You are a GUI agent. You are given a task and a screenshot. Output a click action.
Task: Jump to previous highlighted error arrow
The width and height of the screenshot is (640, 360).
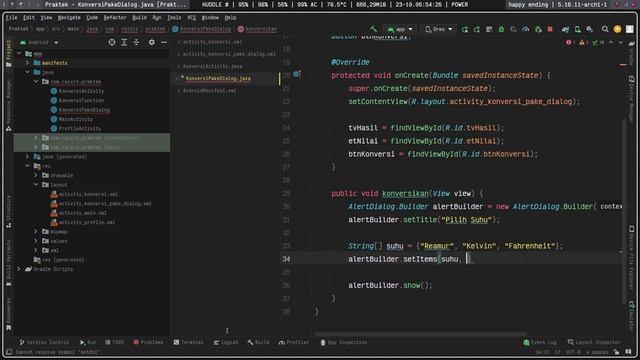(611, 42)
